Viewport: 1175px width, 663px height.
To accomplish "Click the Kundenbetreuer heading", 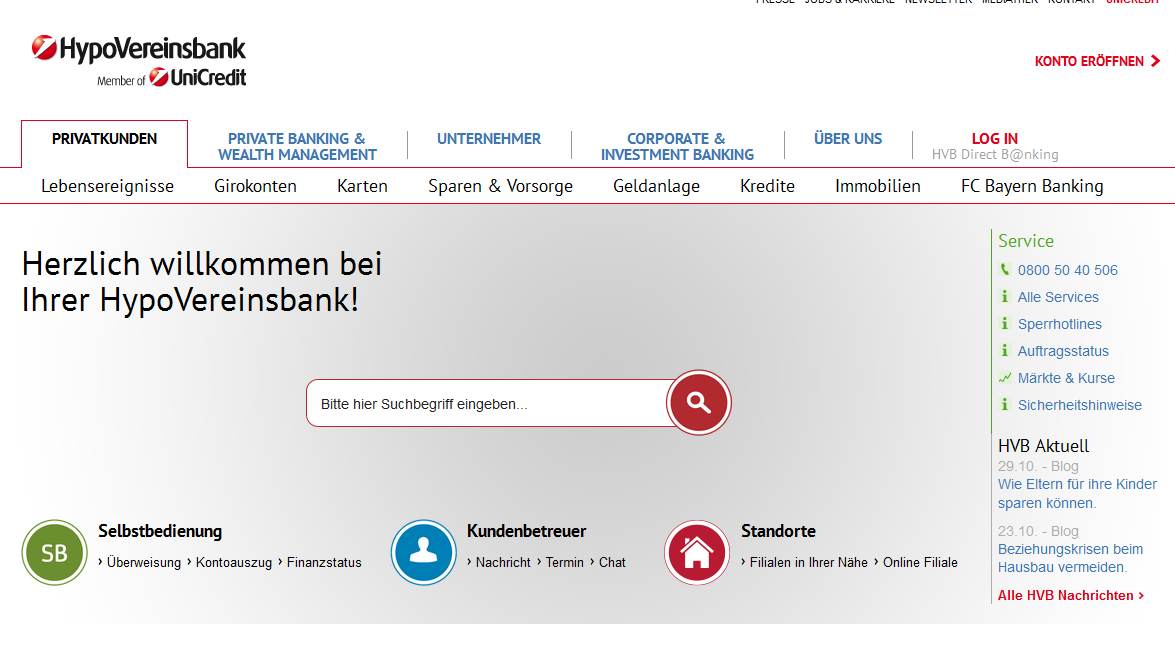I will click(x=527, y=531).
